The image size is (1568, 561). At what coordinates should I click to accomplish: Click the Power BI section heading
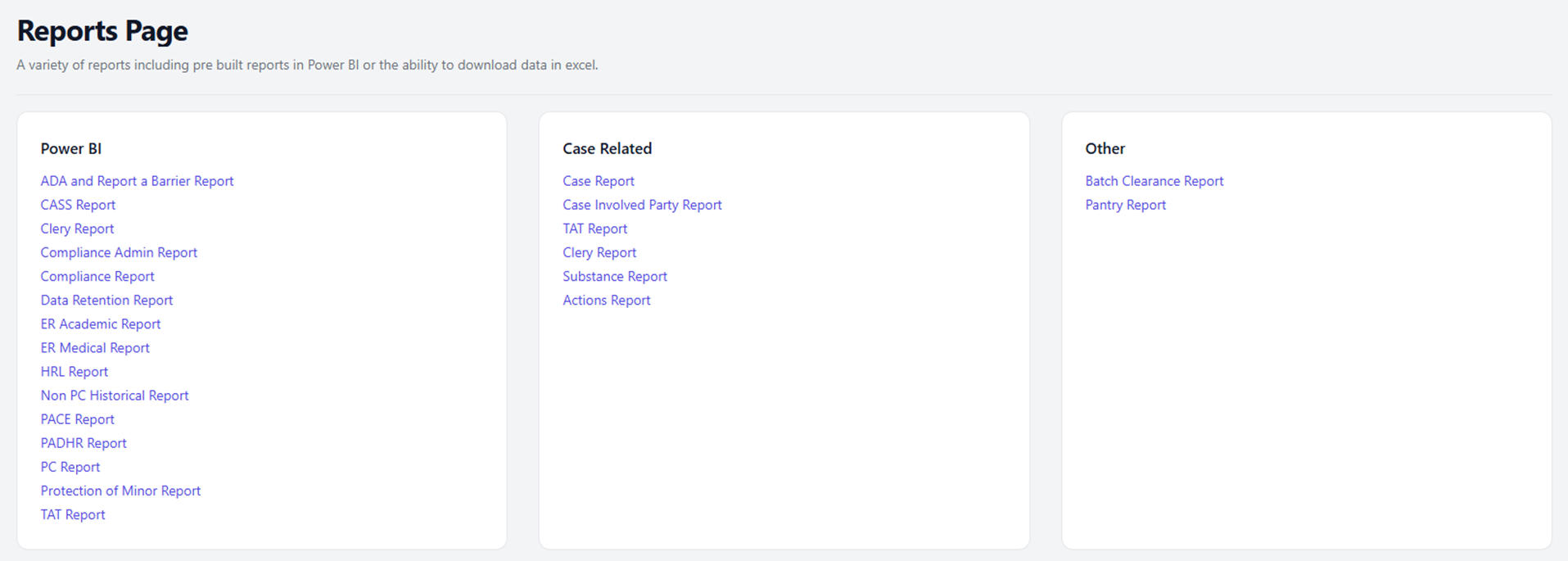(x=71, y=148)
